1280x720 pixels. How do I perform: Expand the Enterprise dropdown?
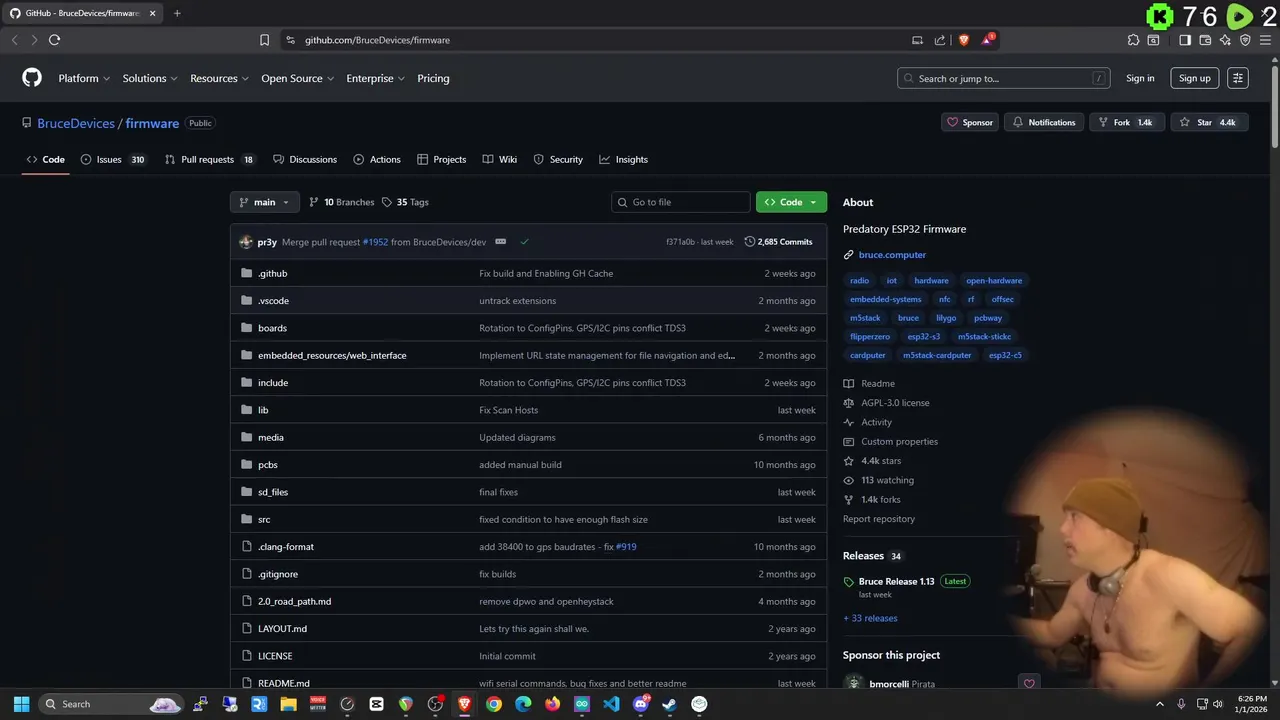[375, 78]
